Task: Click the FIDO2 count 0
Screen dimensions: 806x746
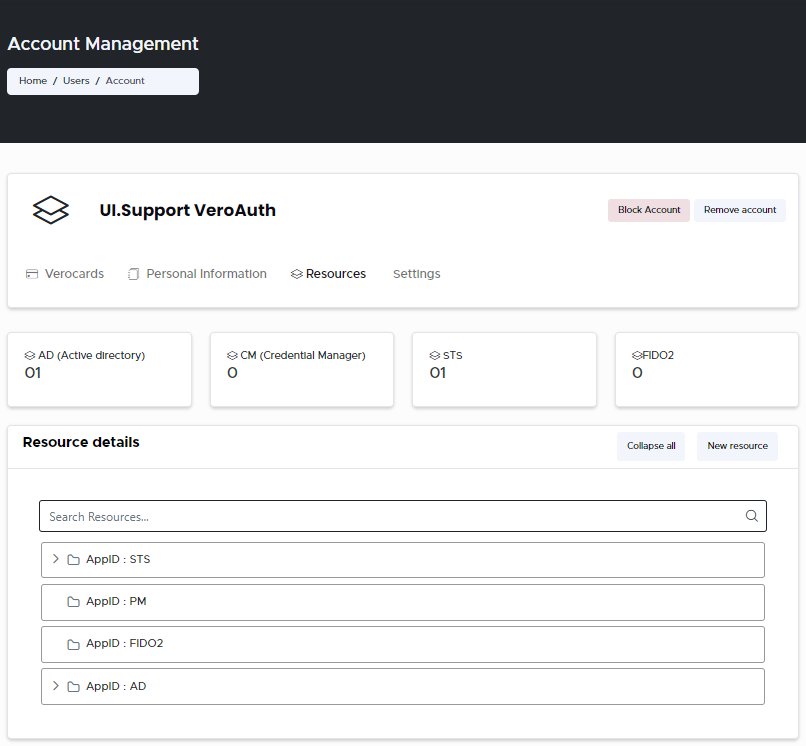Action: click(637, 373)
